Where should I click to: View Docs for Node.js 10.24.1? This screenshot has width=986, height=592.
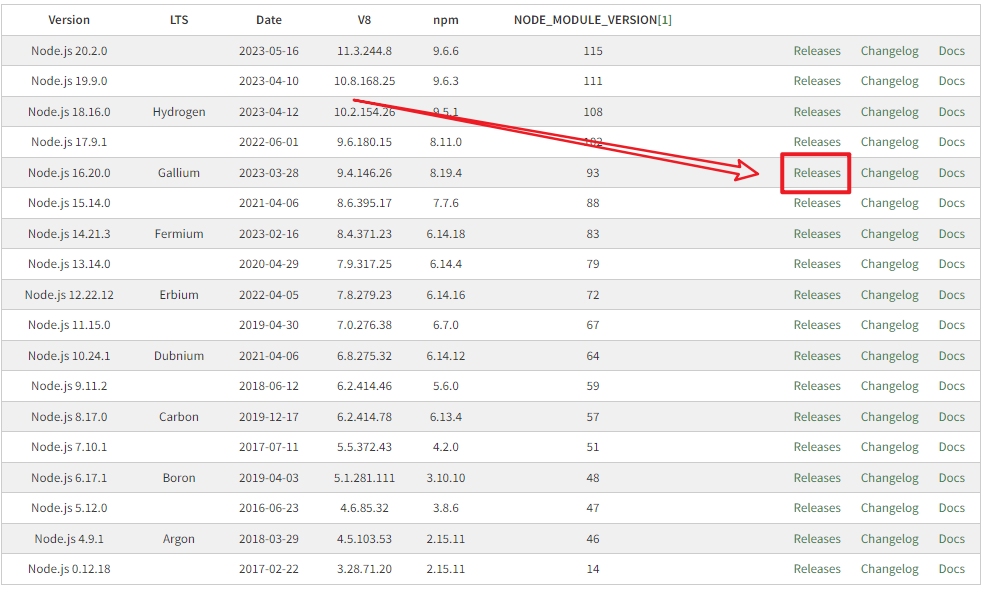[x=951, y=356]
